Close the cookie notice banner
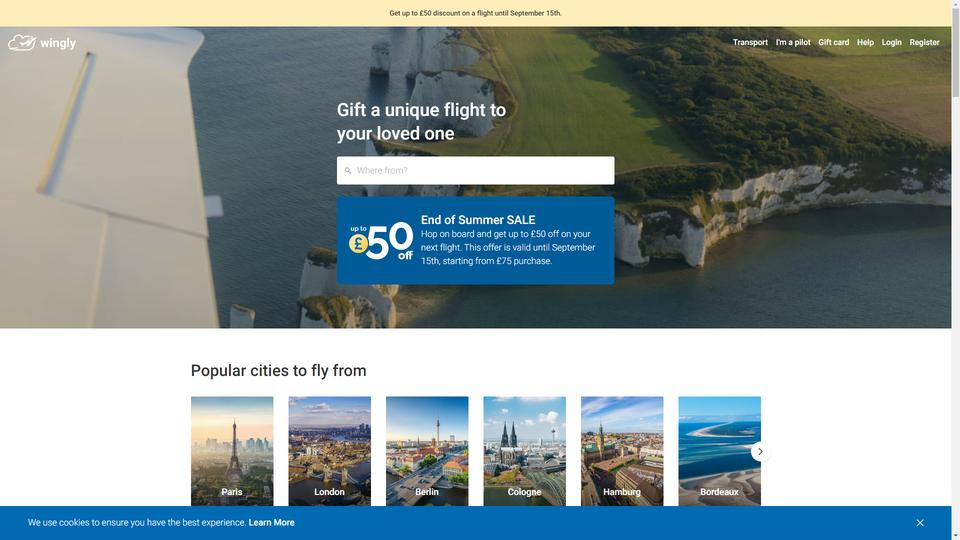Screen dimensions: 960x540 [x=920, y=523]
